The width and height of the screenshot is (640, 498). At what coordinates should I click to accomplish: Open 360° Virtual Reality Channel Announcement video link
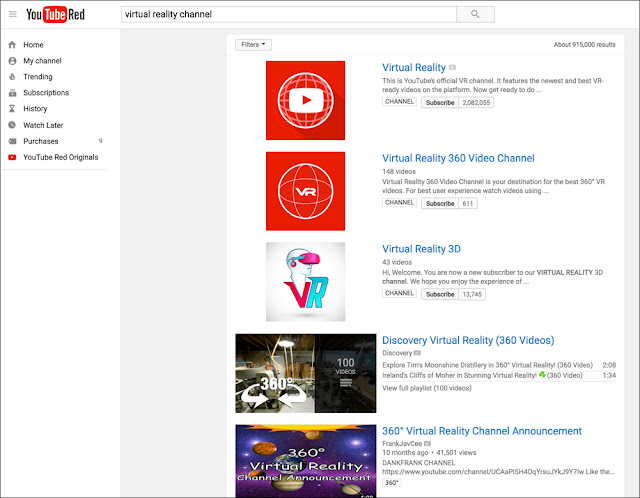pos(482,431)
